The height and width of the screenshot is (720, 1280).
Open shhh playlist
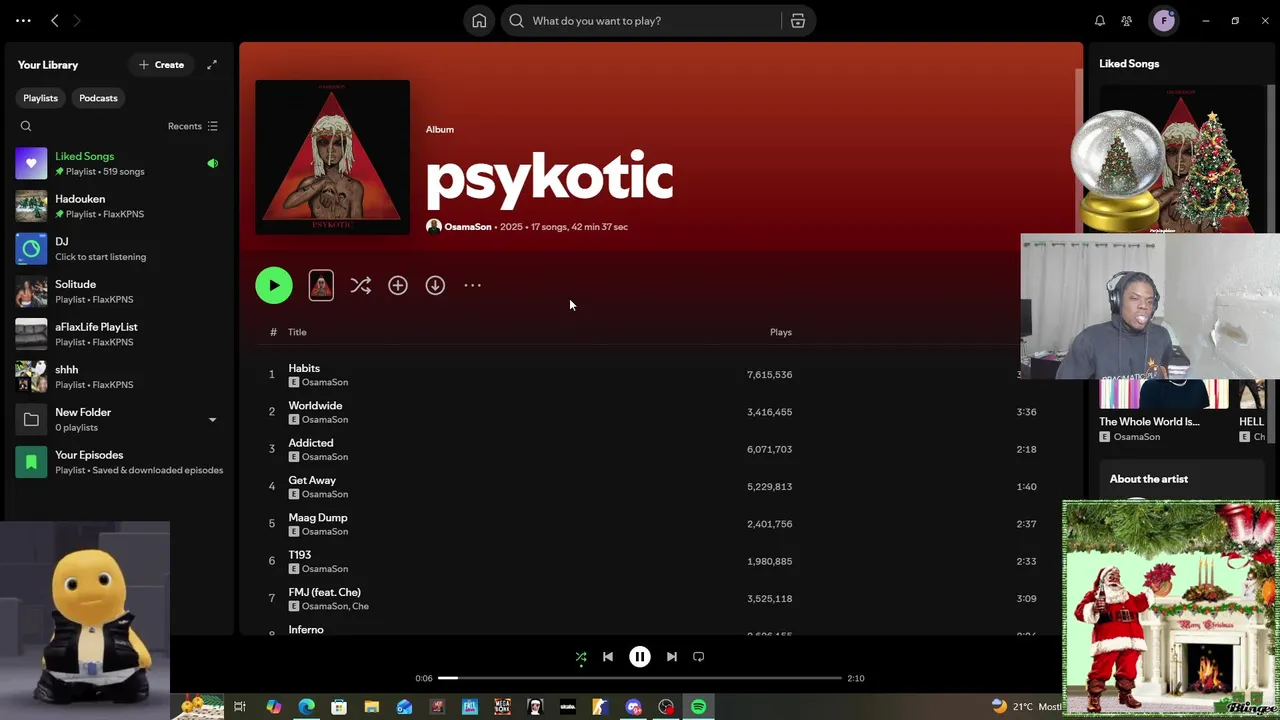tap(119, 377)
